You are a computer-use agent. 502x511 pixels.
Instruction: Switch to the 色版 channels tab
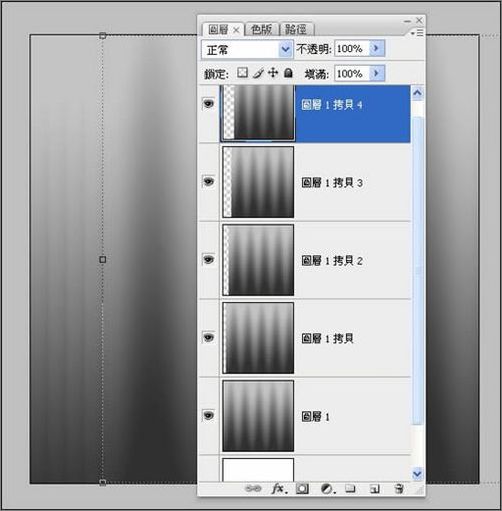261,29
